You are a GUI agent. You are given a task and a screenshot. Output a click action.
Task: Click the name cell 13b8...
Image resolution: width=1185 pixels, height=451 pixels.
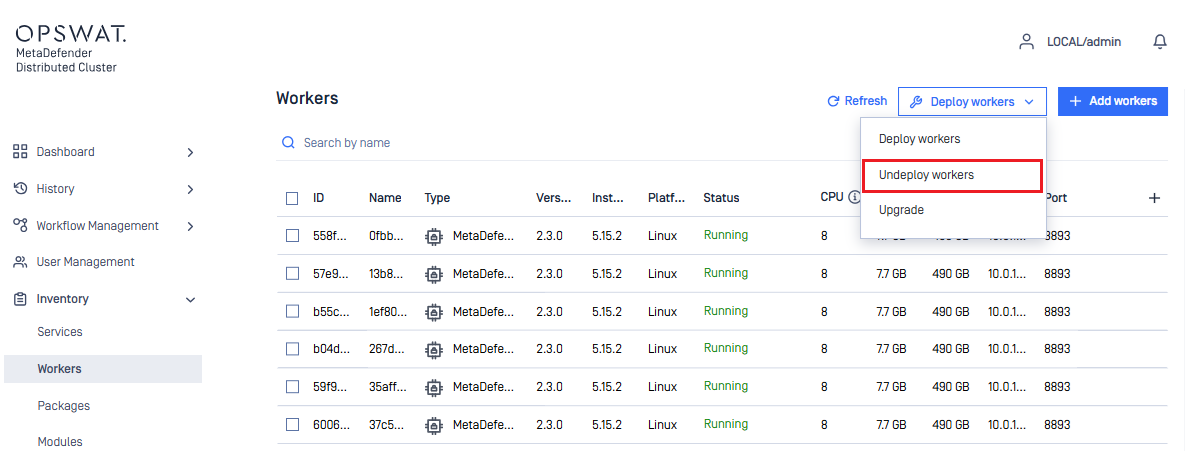point(388,273)
